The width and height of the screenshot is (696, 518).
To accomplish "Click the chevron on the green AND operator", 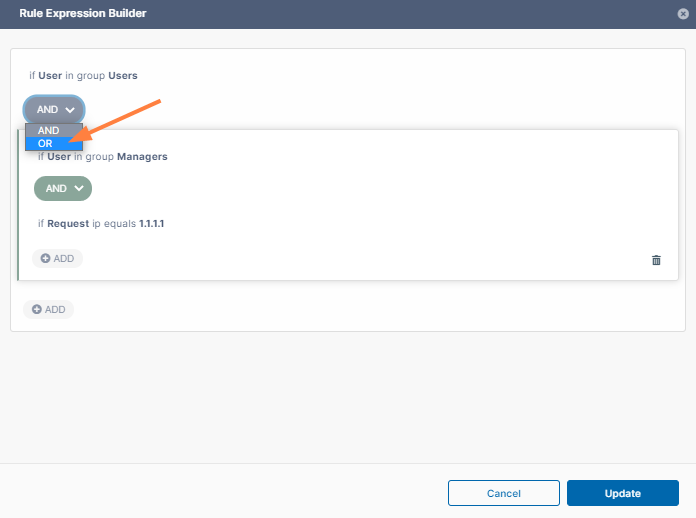I will pyautogui.click(x=78, y=188).
